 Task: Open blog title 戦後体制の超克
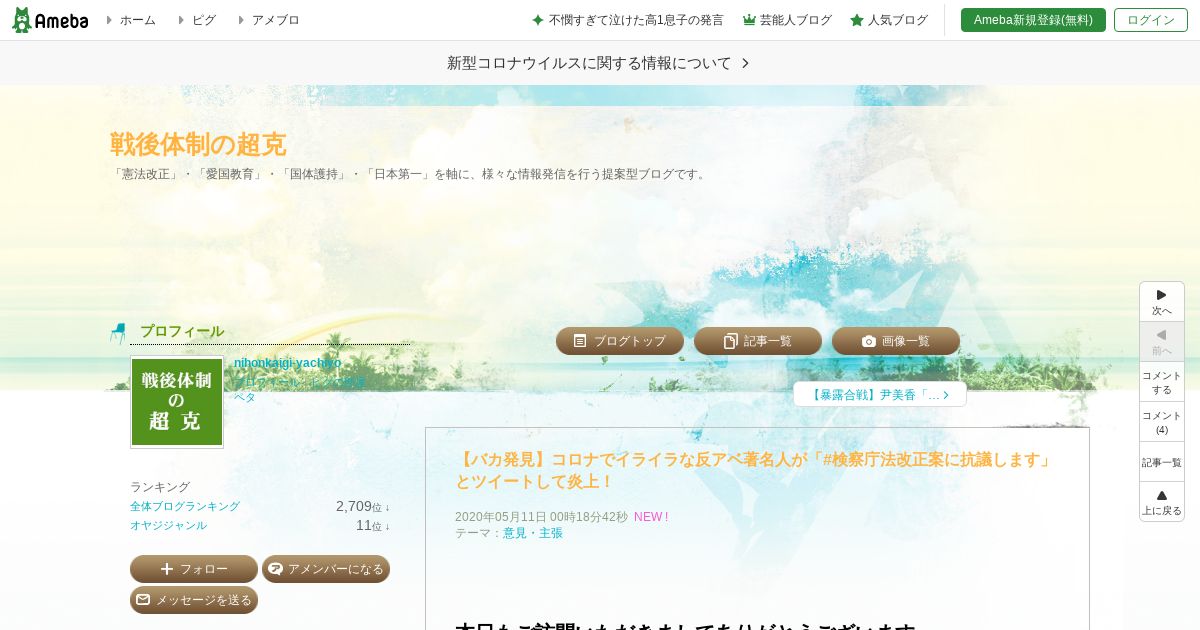(198, 144)
